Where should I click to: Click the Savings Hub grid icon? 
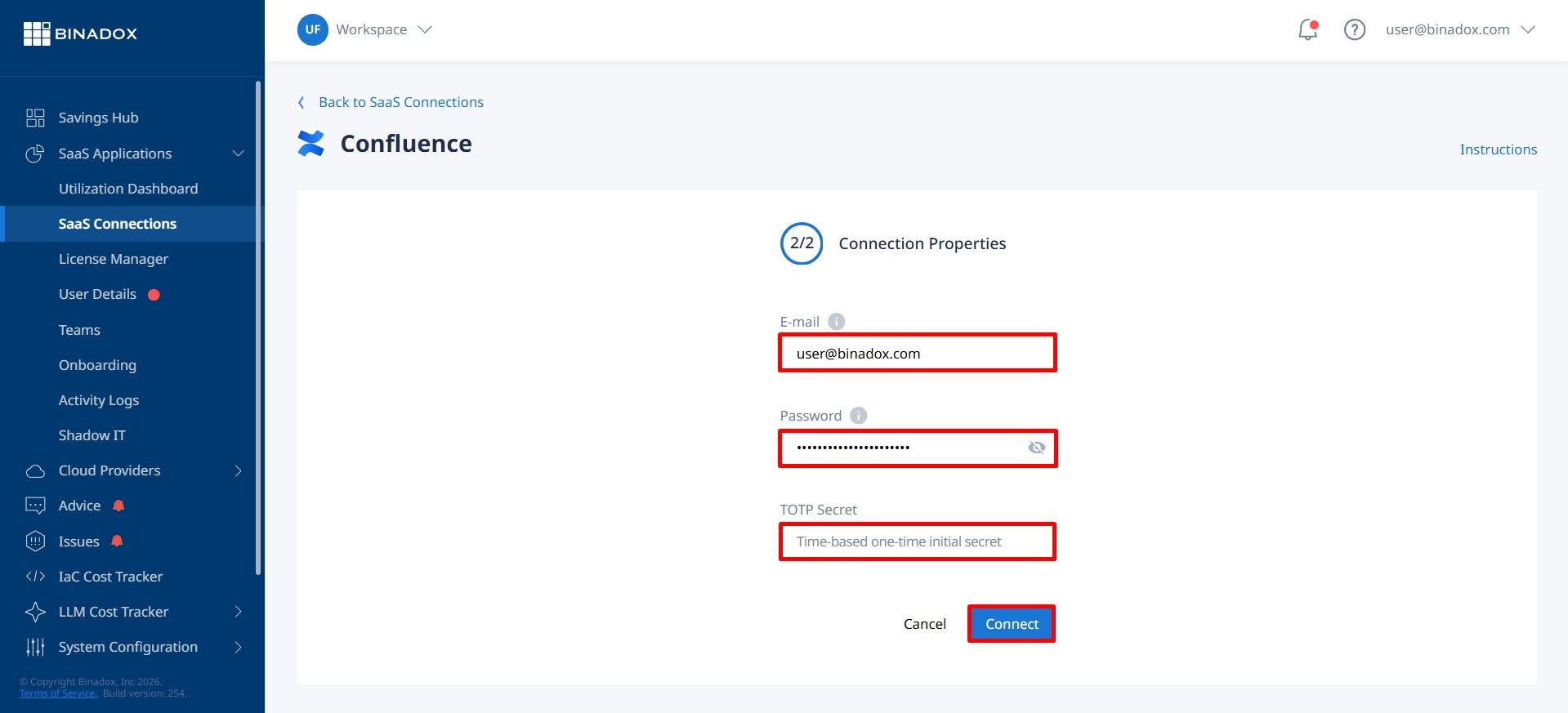(x=35, y=118)
